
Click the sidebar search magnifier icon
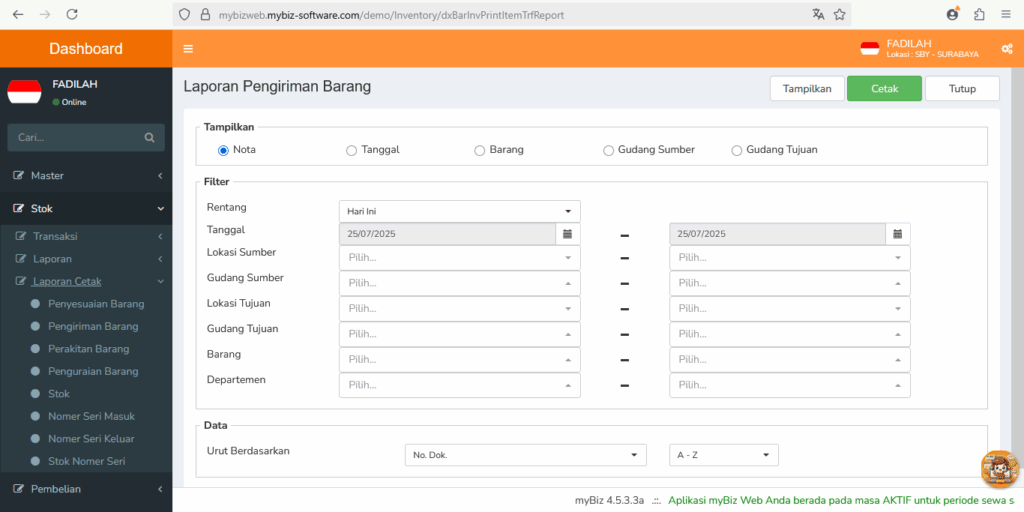pyautogui.click(x=150, y=138)
